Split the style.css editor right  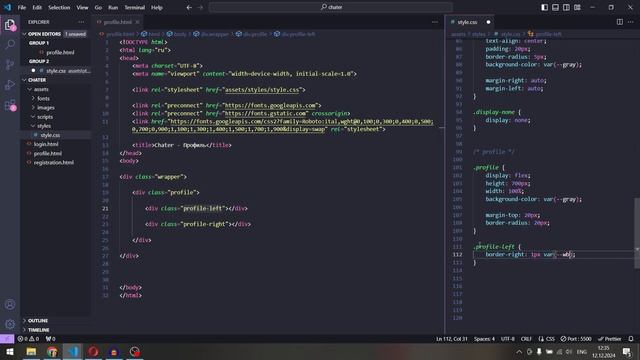pyautogui.click(x=620, y=22)
